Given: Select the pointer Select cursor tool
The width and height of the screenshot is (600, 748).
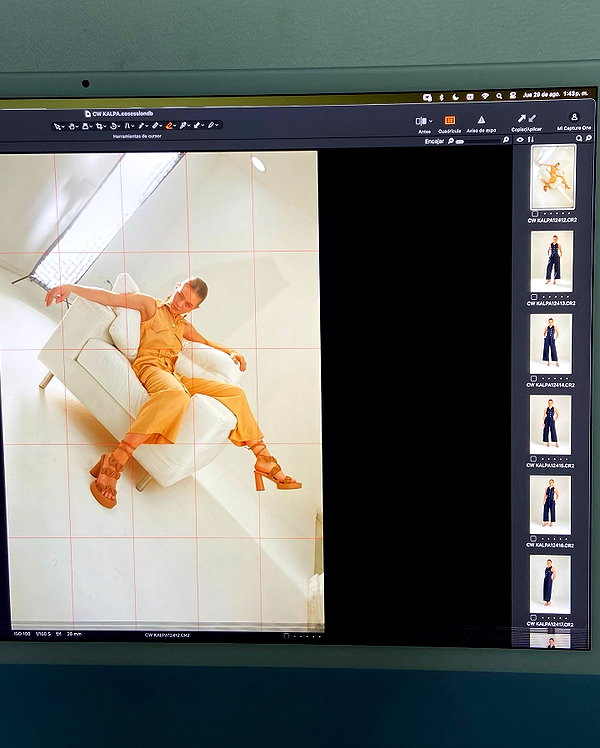Looking at the screenshot, I should click(x=57, y=126).
